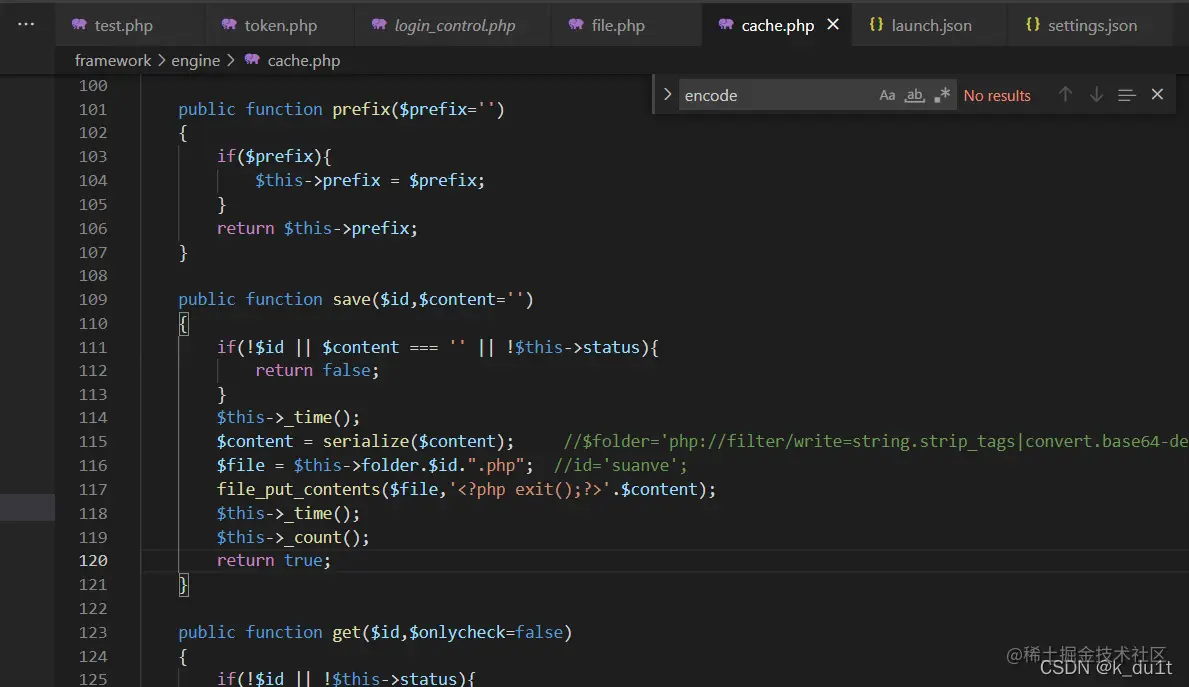This screenshot has height=687, width=1189.
Task: Click 'return false;' on line 112
Action: (x=317, y=370)
